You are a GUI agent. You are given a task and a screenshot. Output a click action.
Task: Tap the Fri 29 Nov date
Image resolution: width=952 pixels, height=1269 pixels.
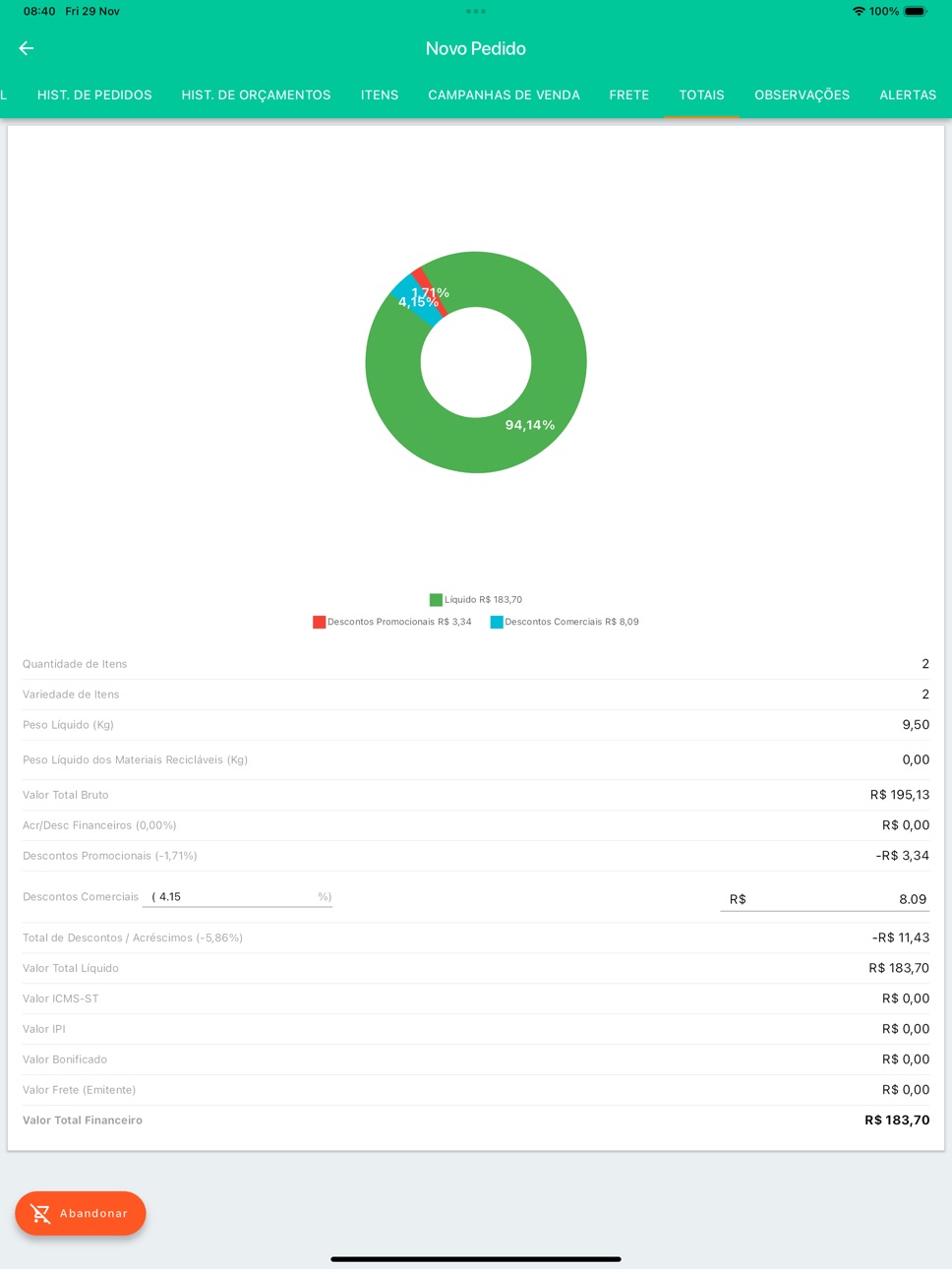click(x=92, y=12)
